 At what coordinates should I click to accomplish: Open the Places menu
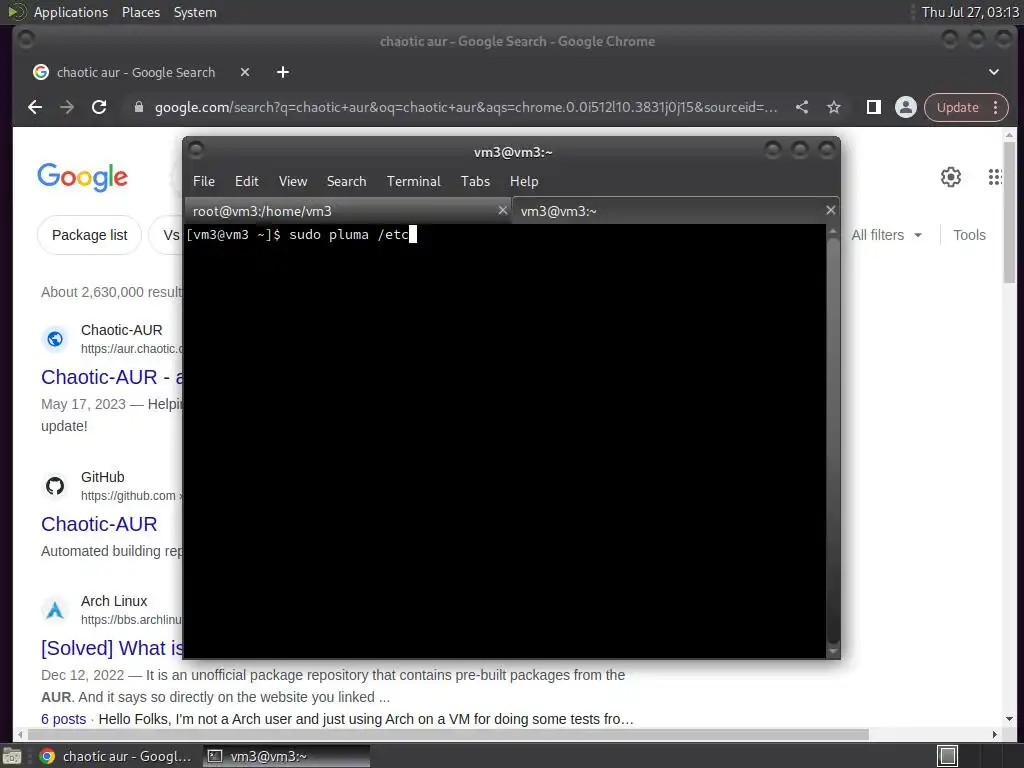pos(140,12)
